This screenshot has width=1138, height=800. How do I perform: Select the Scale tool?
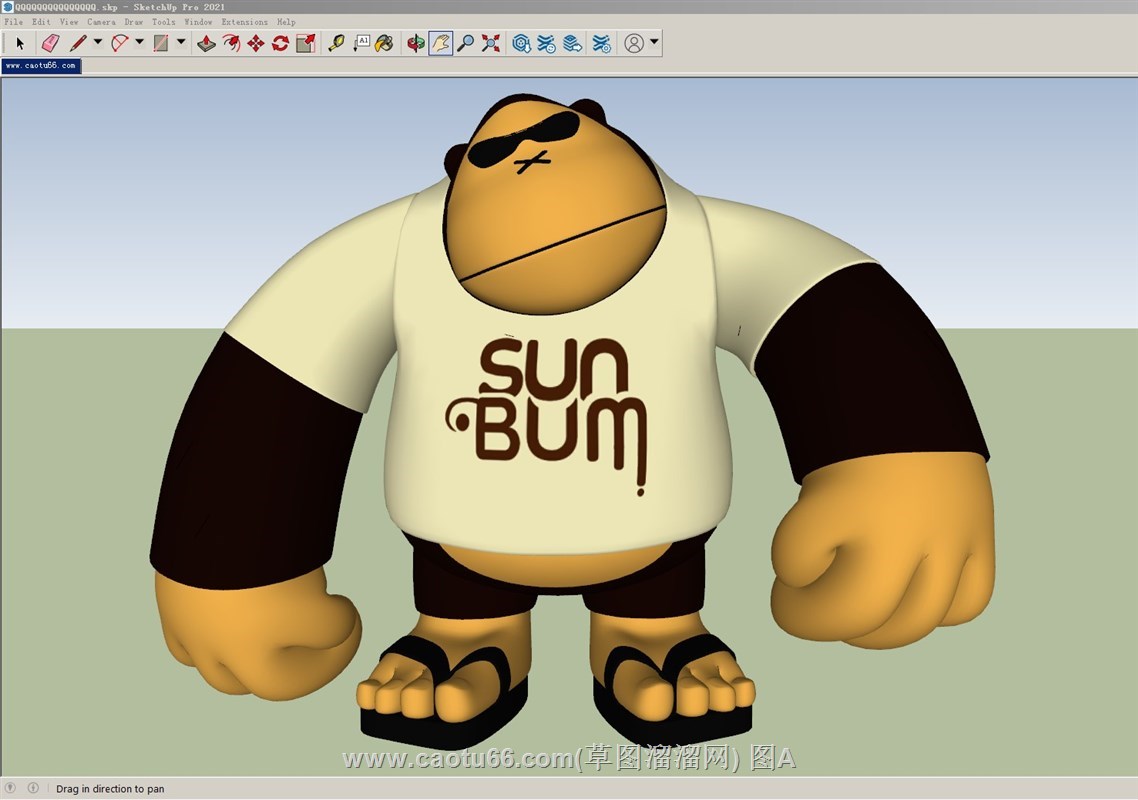pyautogui.click(x=306, y=44)
